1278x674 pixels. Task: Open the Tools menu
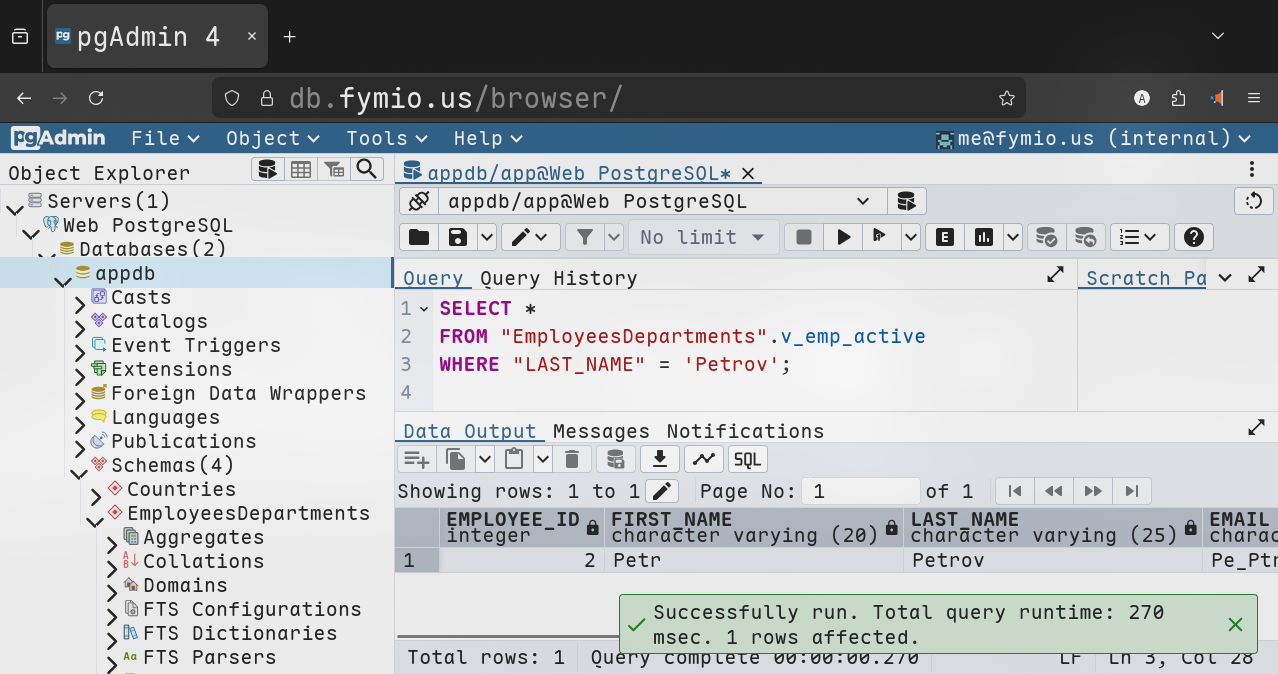[386, 138]
